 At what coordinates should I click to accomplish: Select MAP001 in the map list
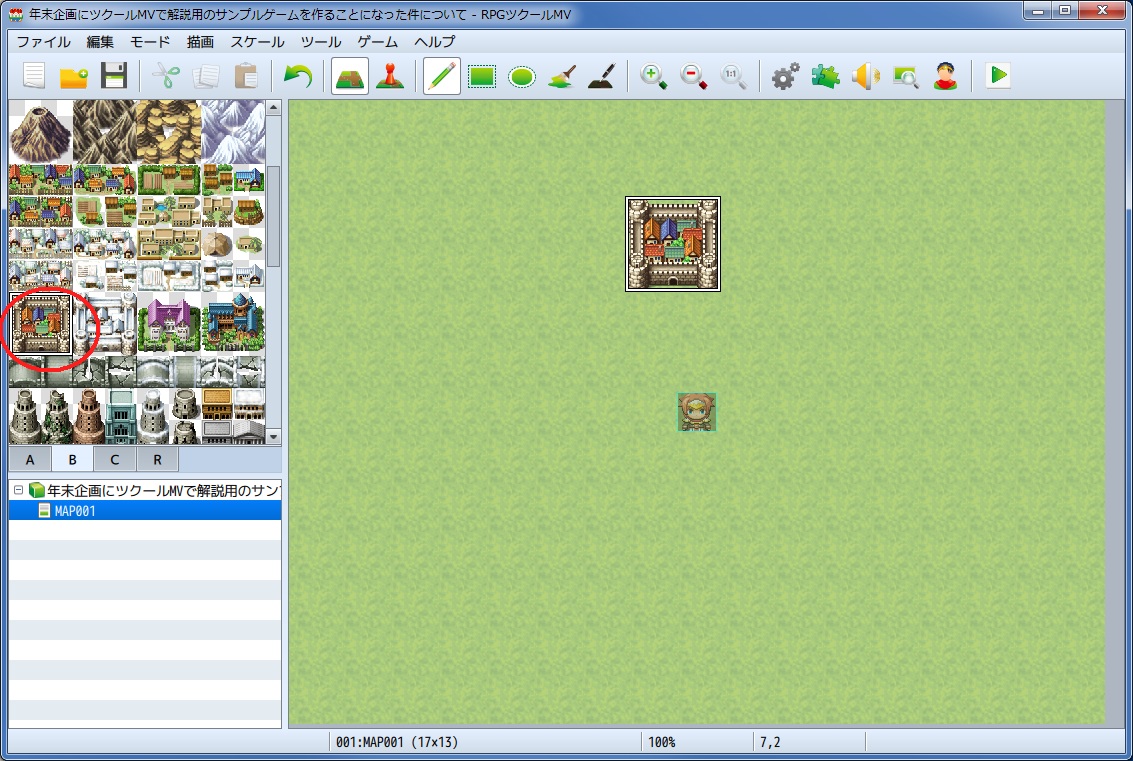(x=75, y=511)
